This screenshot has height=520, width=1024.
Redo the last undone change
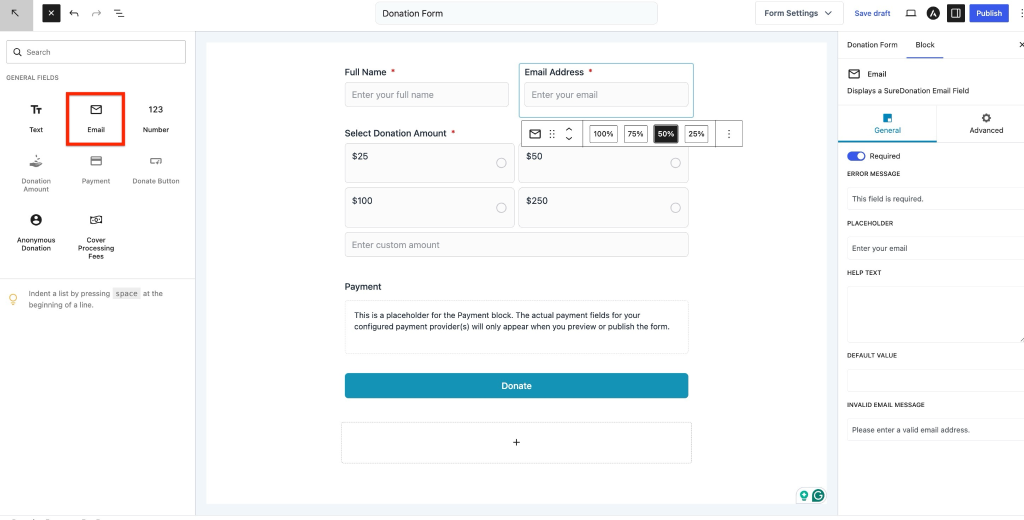96,13
